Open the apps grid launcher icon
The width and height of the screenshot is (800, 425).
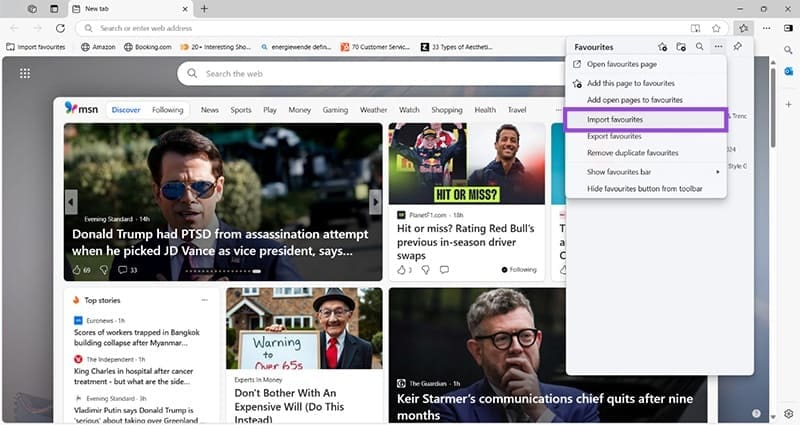point(25,73)
